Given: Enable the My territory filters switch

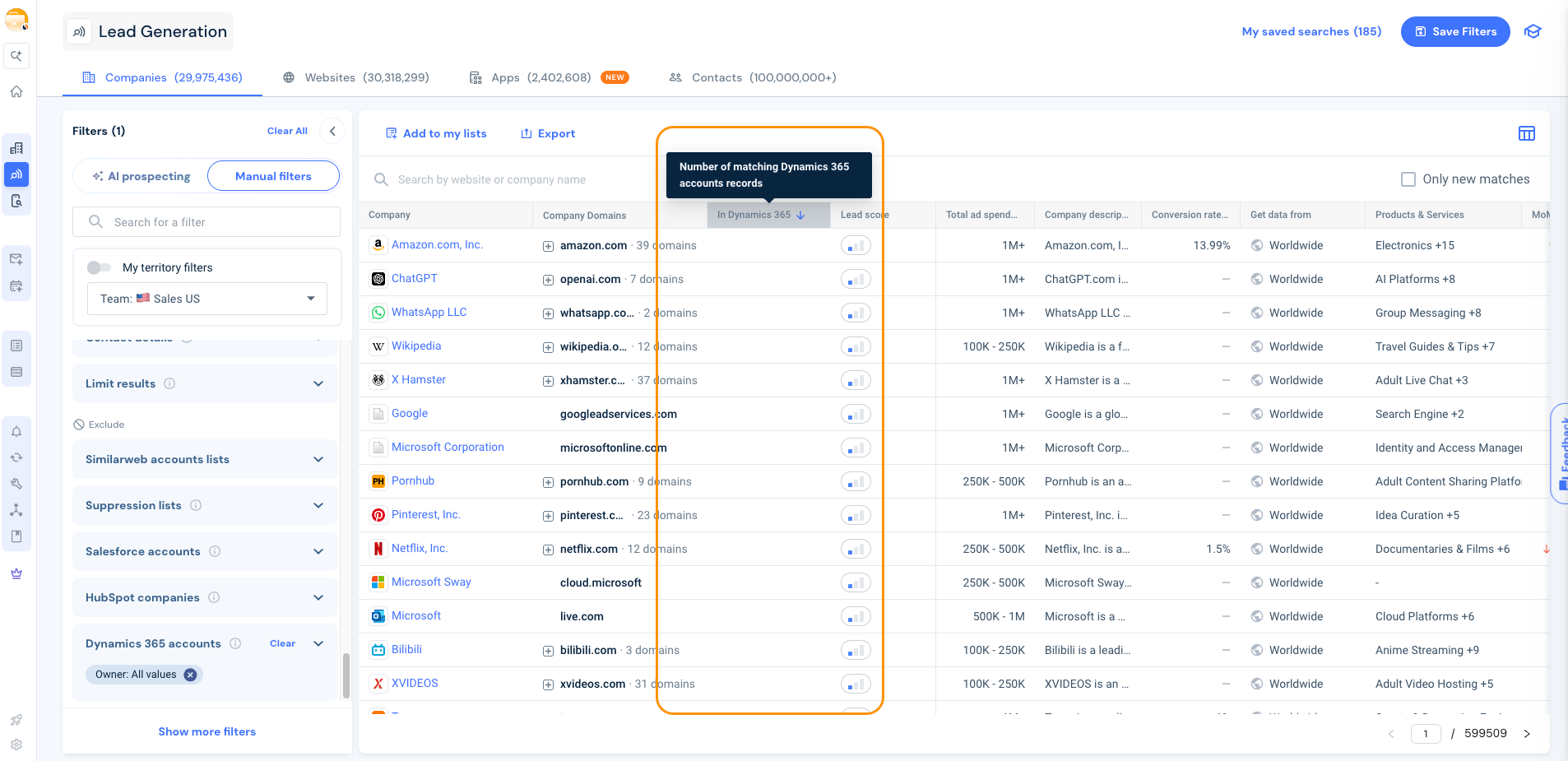Looking at the screenshot, I should [x=99, y=267].
